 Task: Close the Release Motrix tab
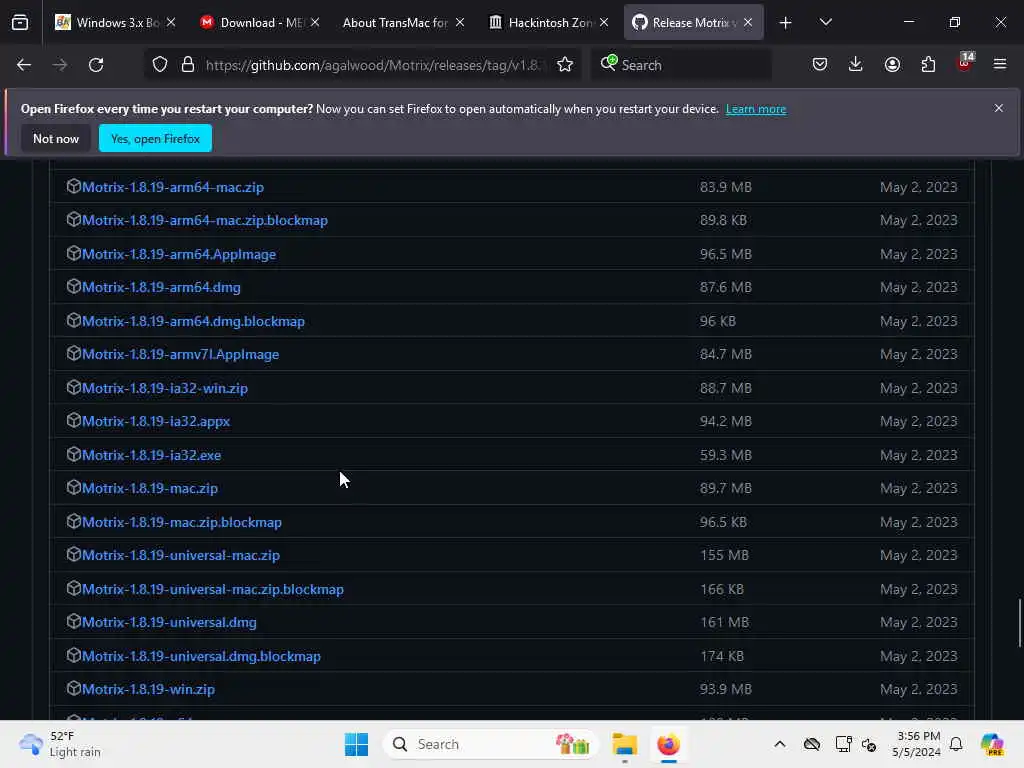point(748,23)
